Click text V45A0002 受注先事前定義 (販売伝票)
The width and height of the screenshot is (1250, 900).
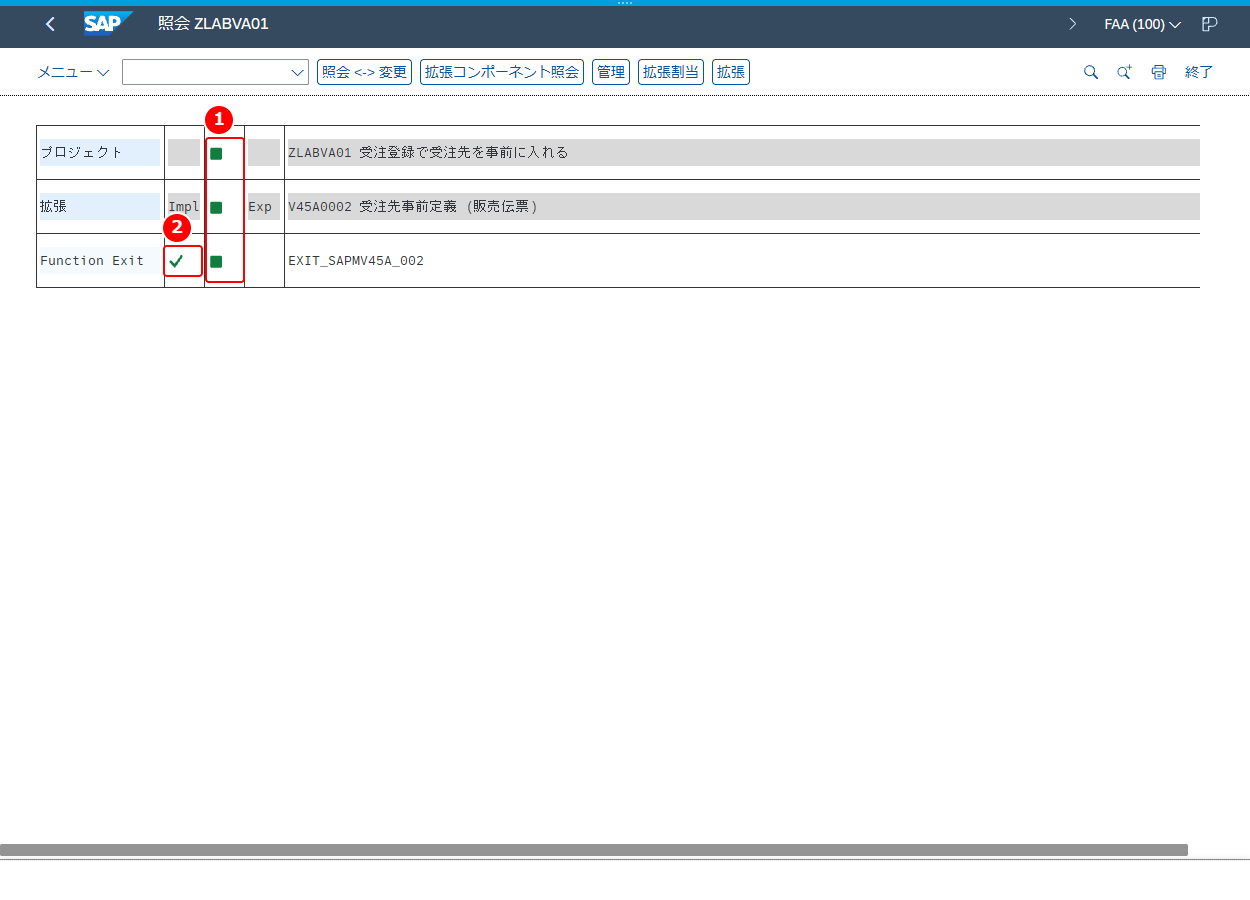pyautogui.click(x=413, y=207)
